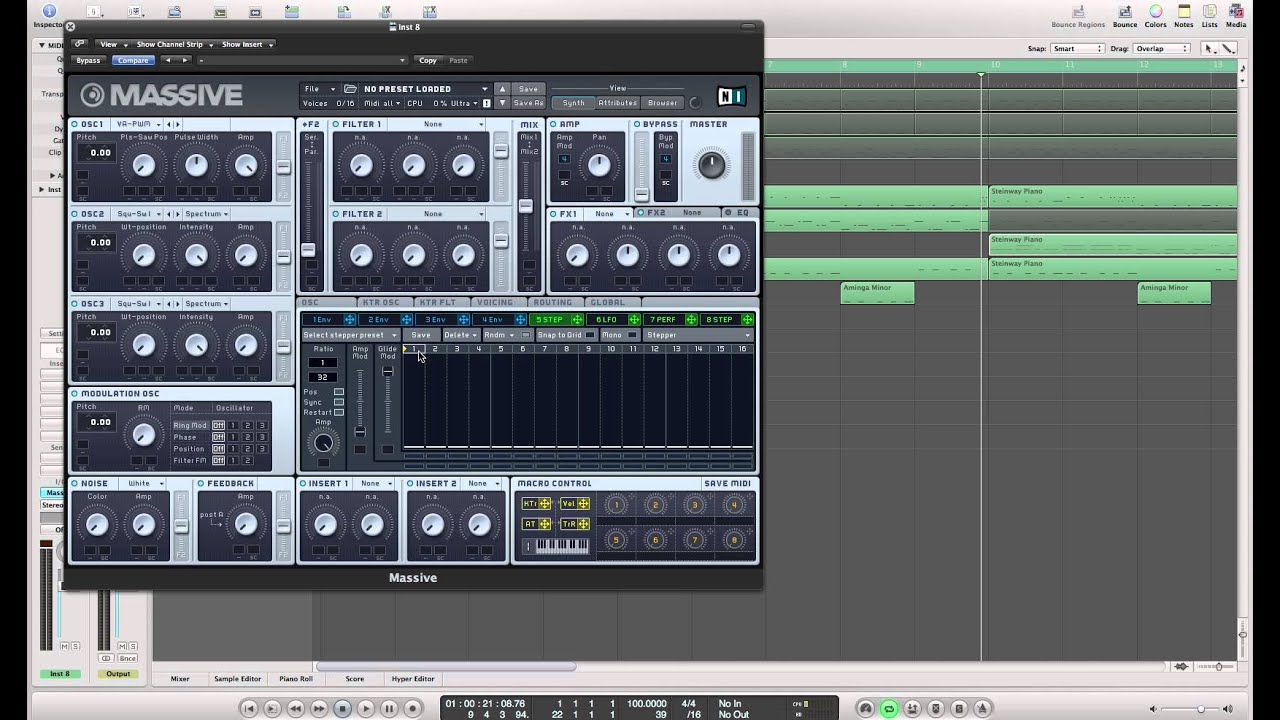Toggle the Filter 1 power button

[336, 125]
